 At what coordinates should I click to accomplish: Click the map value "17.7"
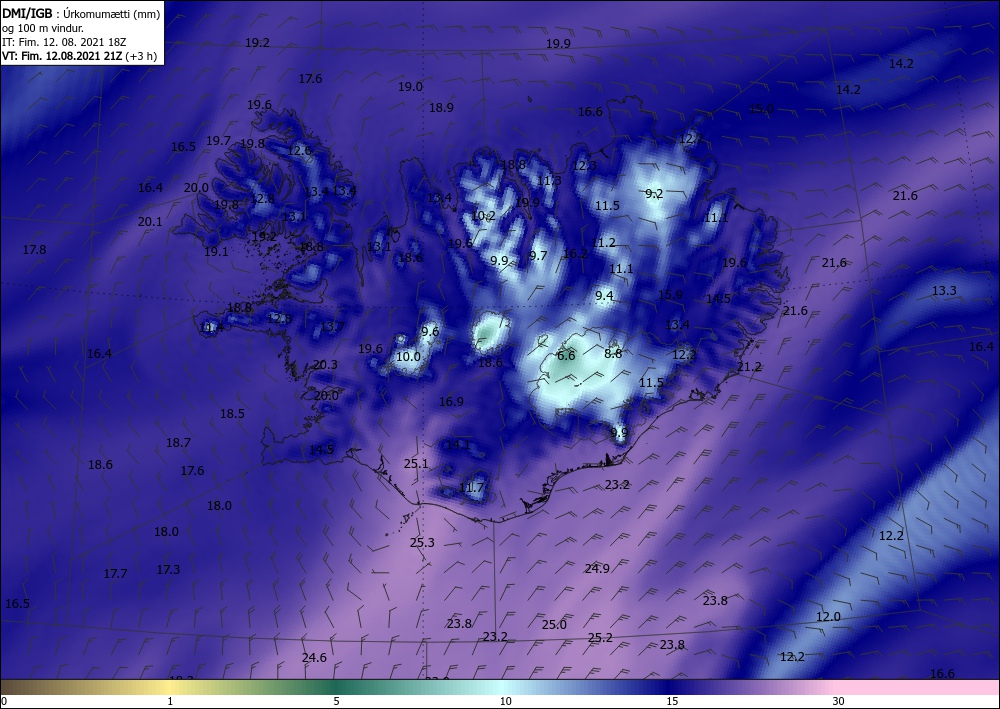(115, 574)
